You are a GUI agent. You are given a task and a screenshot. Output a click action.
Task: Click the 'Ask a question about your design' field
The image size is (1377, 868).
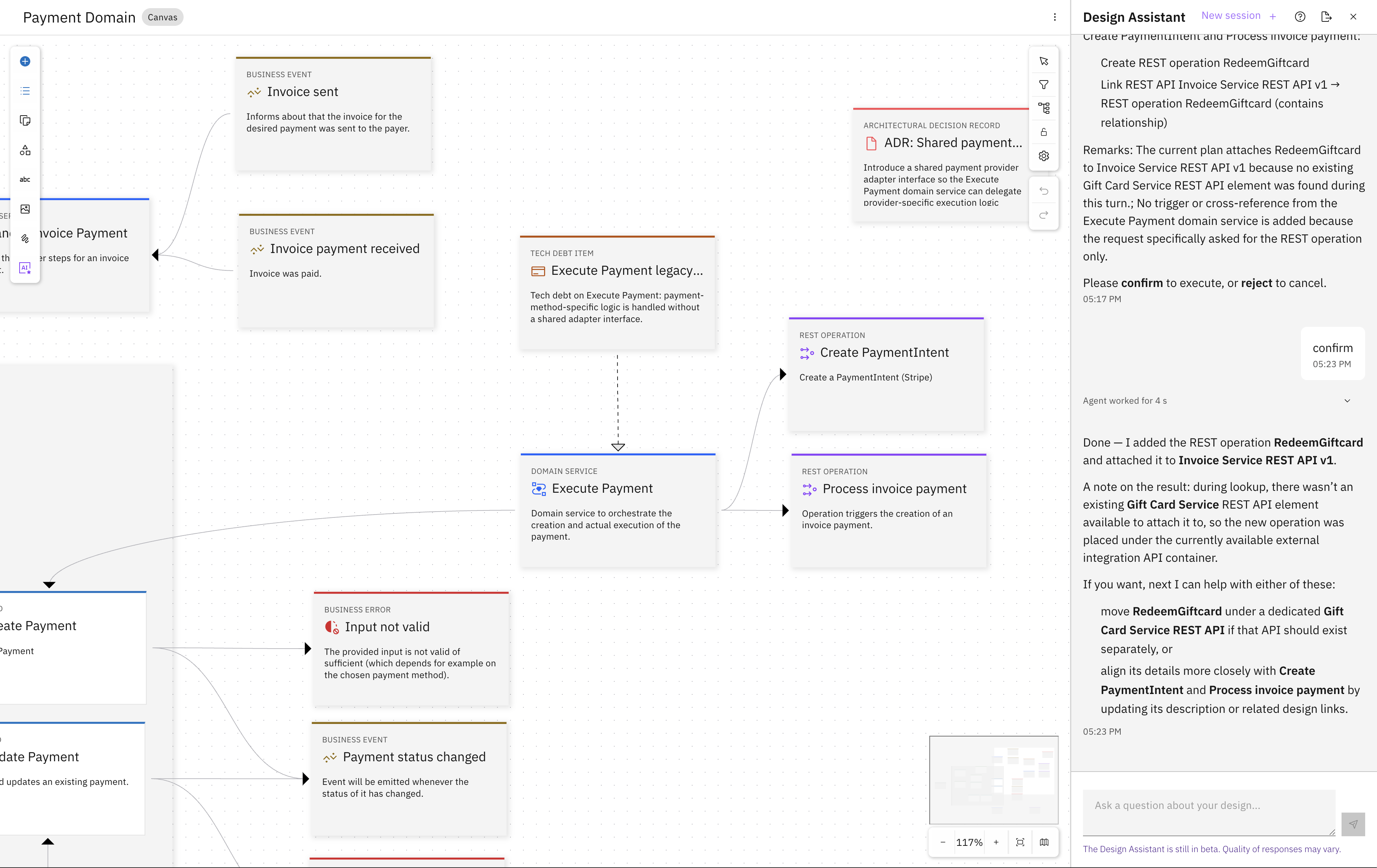click(x=1209, y=813)
